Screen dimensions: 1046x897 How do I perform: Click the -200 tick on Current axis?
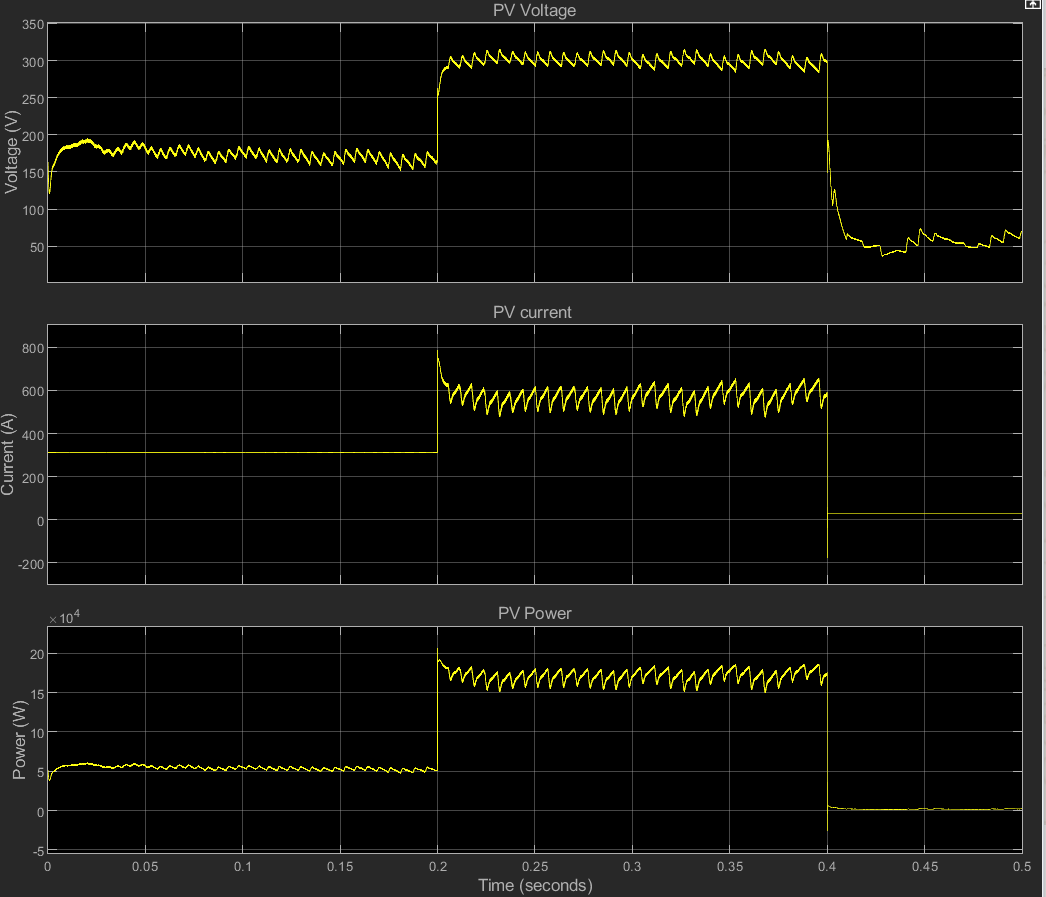click(30, 564)
